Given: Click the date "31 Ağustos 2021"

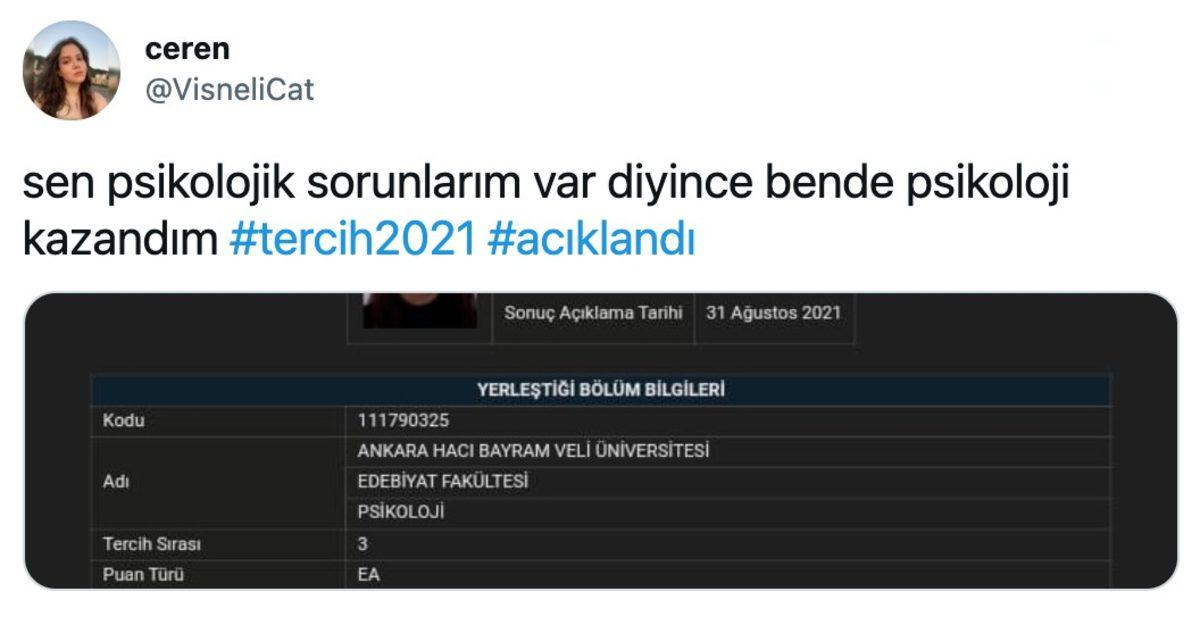Looking at the screenshot, I should pos(774,313).
